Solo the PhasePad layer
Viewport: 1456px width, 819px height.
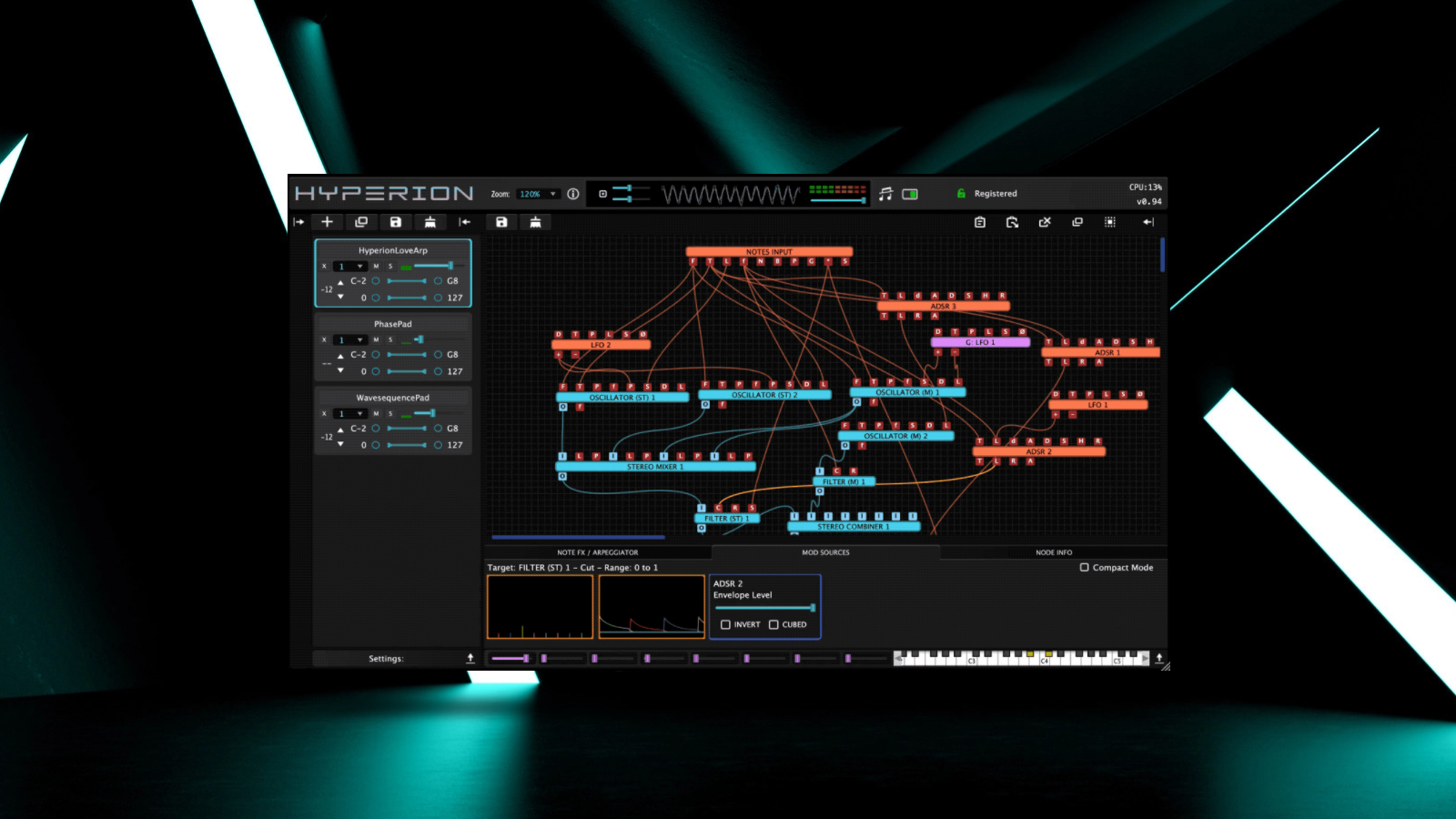point(390,340)
